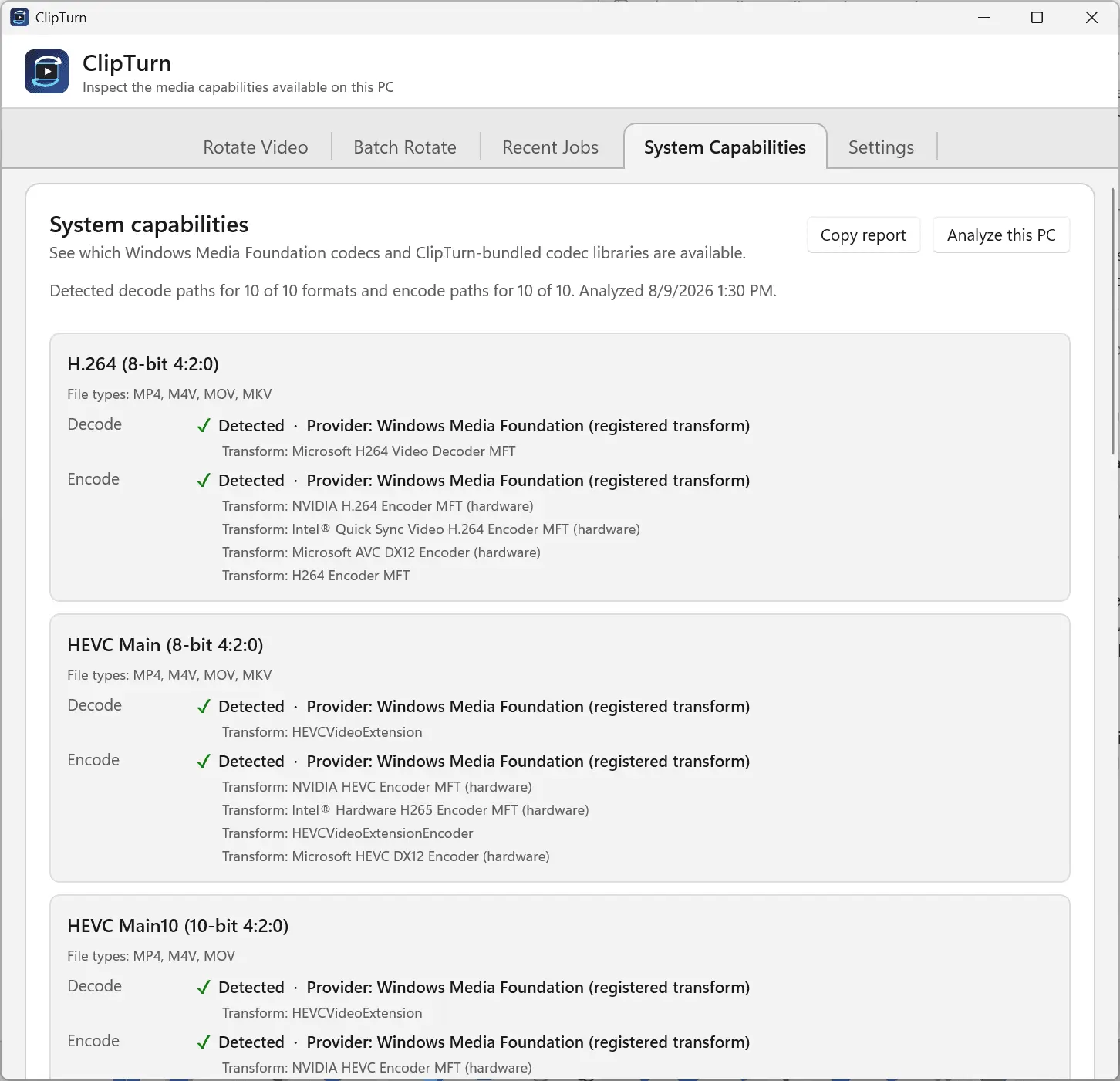The height and width of the screenshot is (1081, 1120).
Task: Click the vertical scrollbar thumb
Action: 1114,320
